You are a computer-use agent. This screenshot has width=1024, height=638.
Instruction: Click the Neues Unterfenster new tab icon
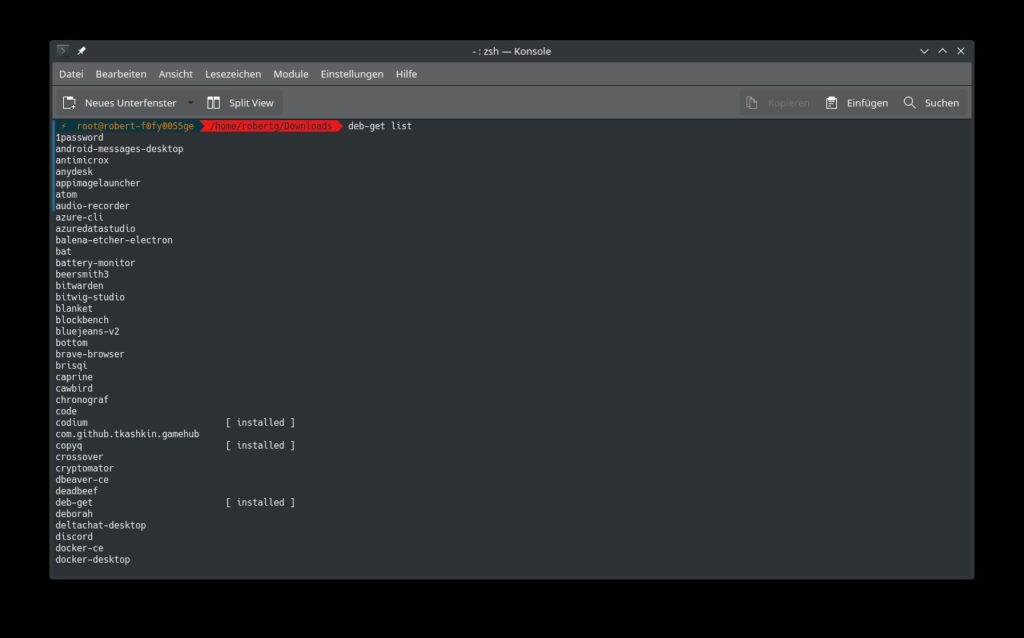tap(69, 103)
